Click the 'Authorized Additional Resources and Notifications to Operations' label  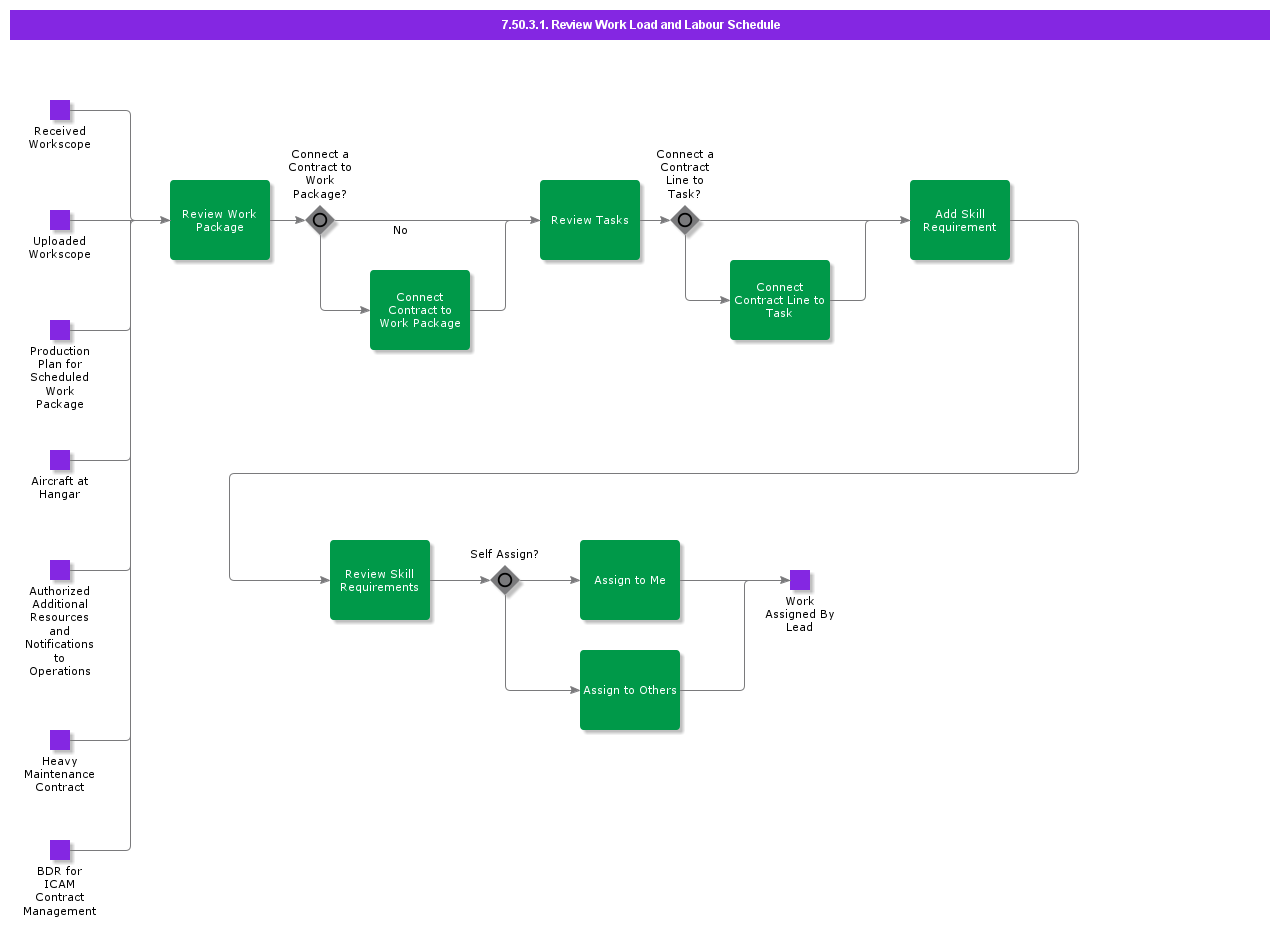tap(60, 631)
